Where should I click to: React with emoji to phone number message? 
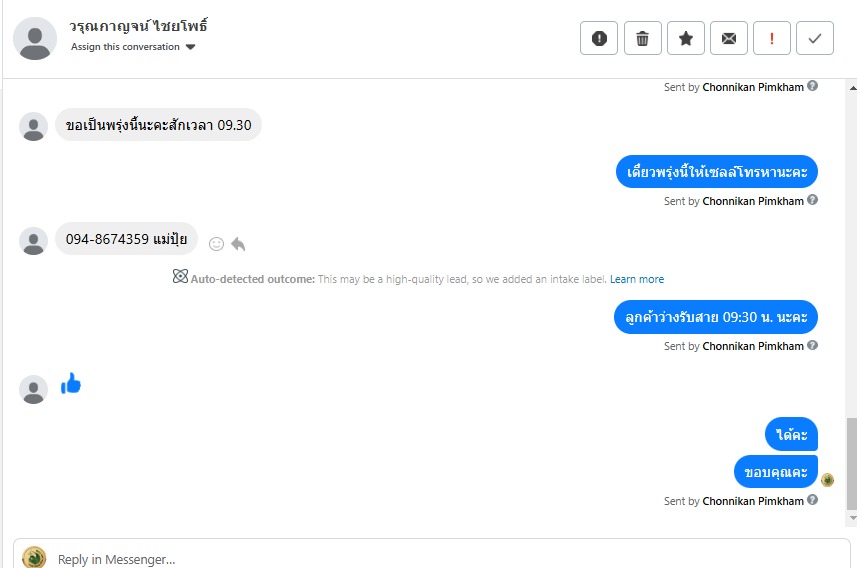[216, 243]
